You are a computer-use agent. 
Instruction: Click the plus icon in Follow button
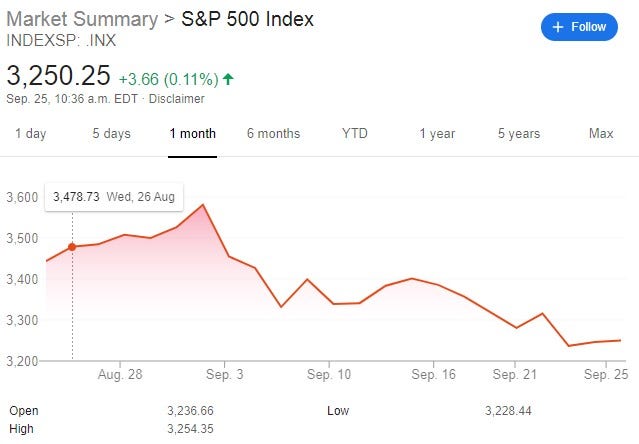pos(557,27)
